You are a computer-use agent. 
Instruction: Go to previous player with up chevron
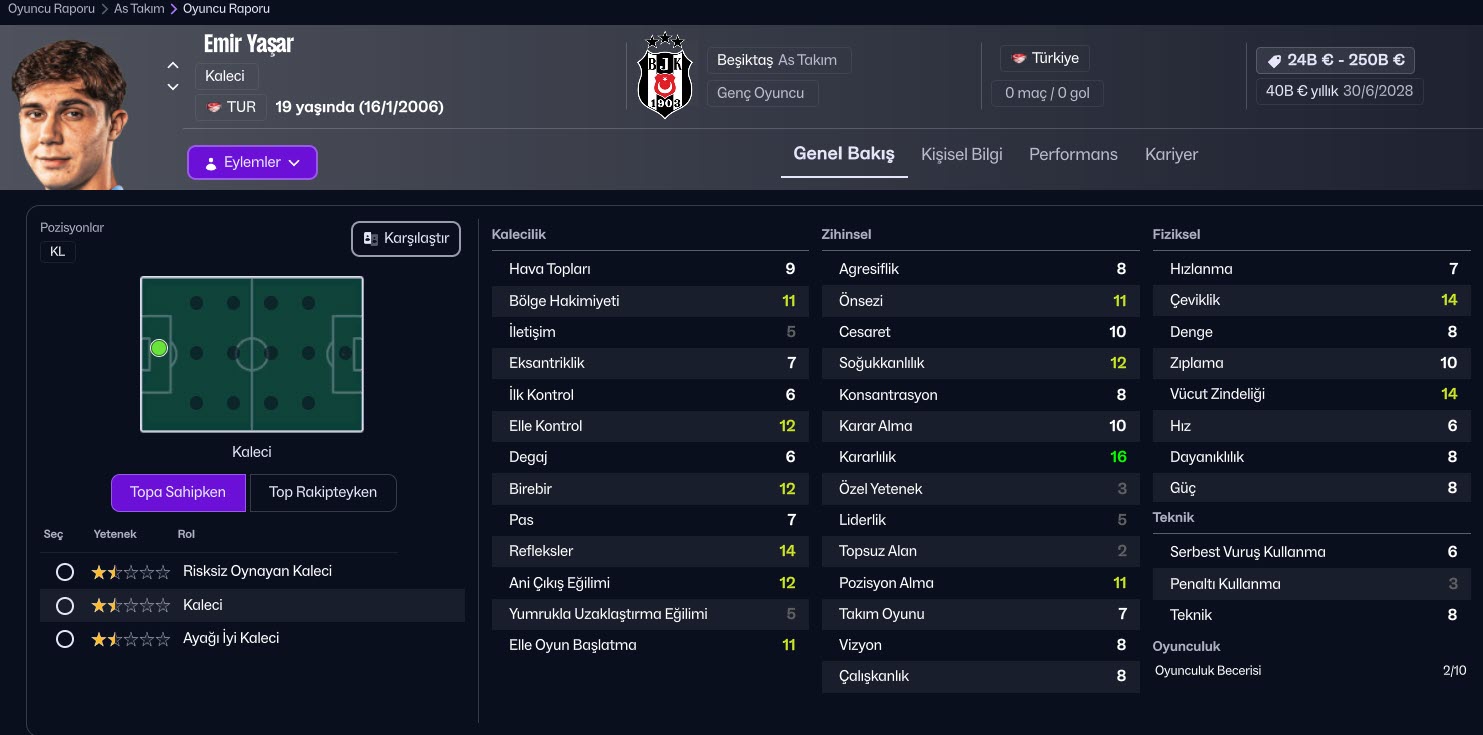point(173,66)
